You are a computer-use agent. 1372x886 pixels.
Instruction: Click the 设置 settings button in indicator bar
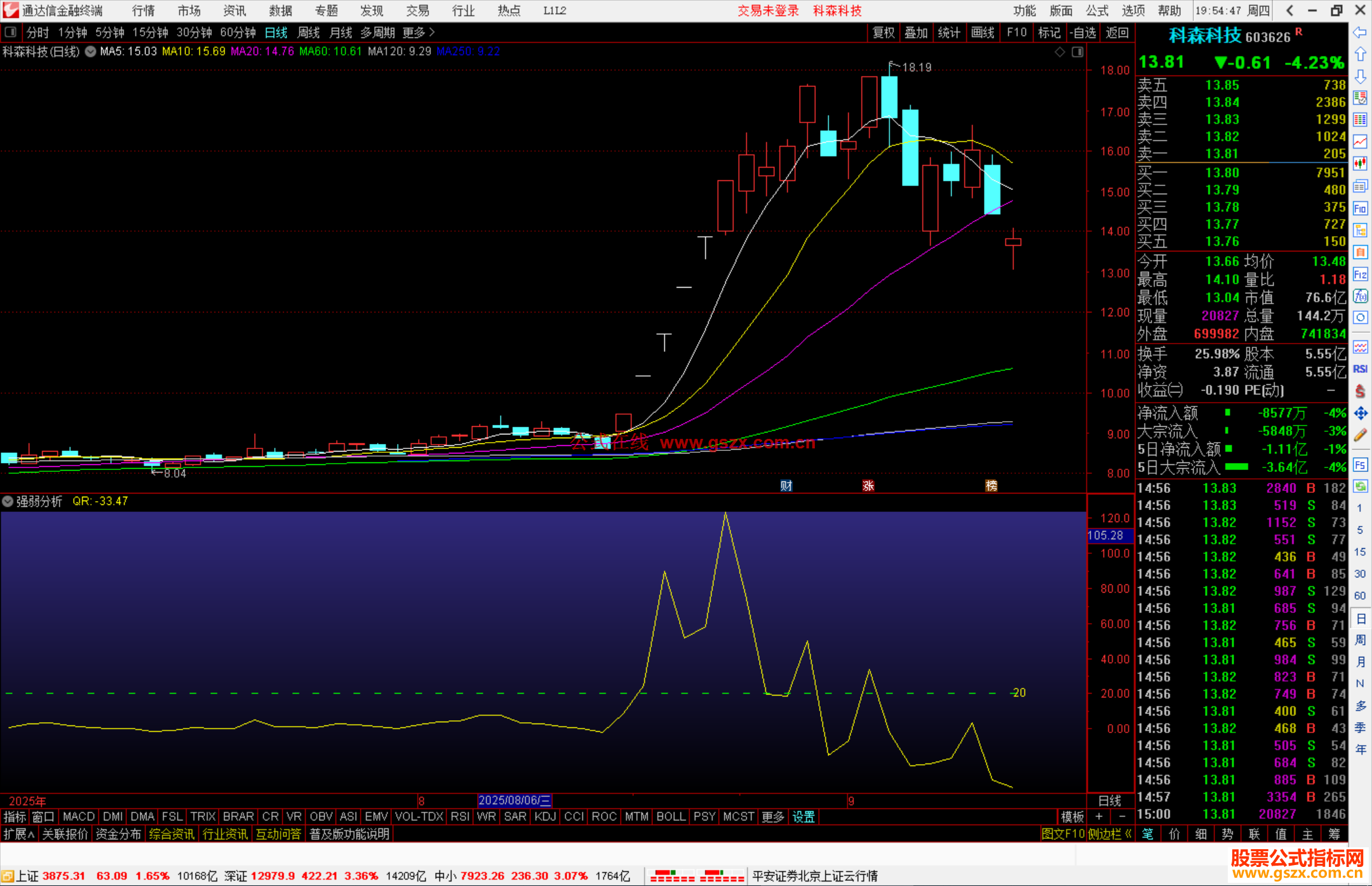[804, 816]
